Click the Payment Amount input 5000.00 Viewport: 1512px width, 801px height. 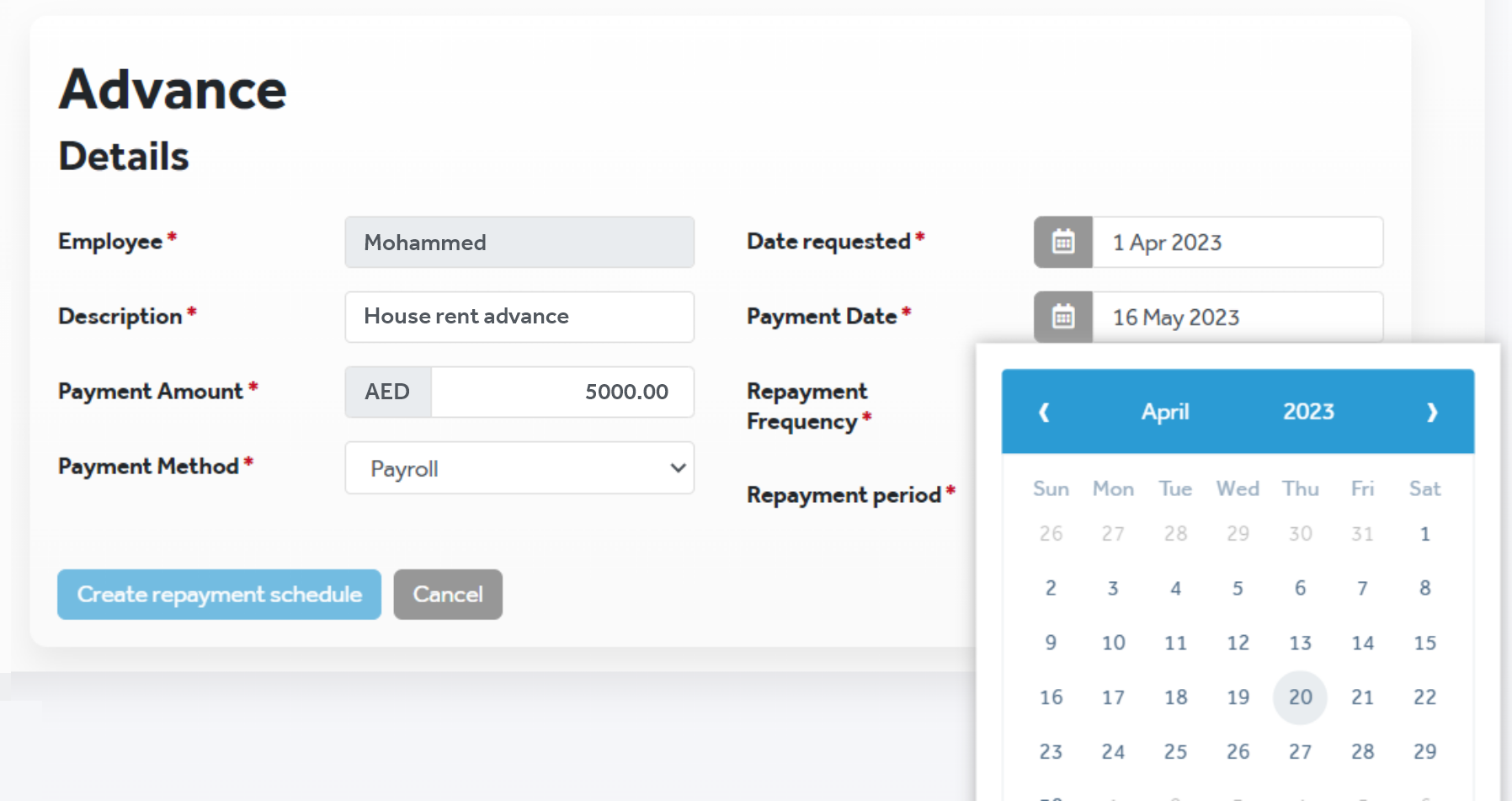[562, 392]
